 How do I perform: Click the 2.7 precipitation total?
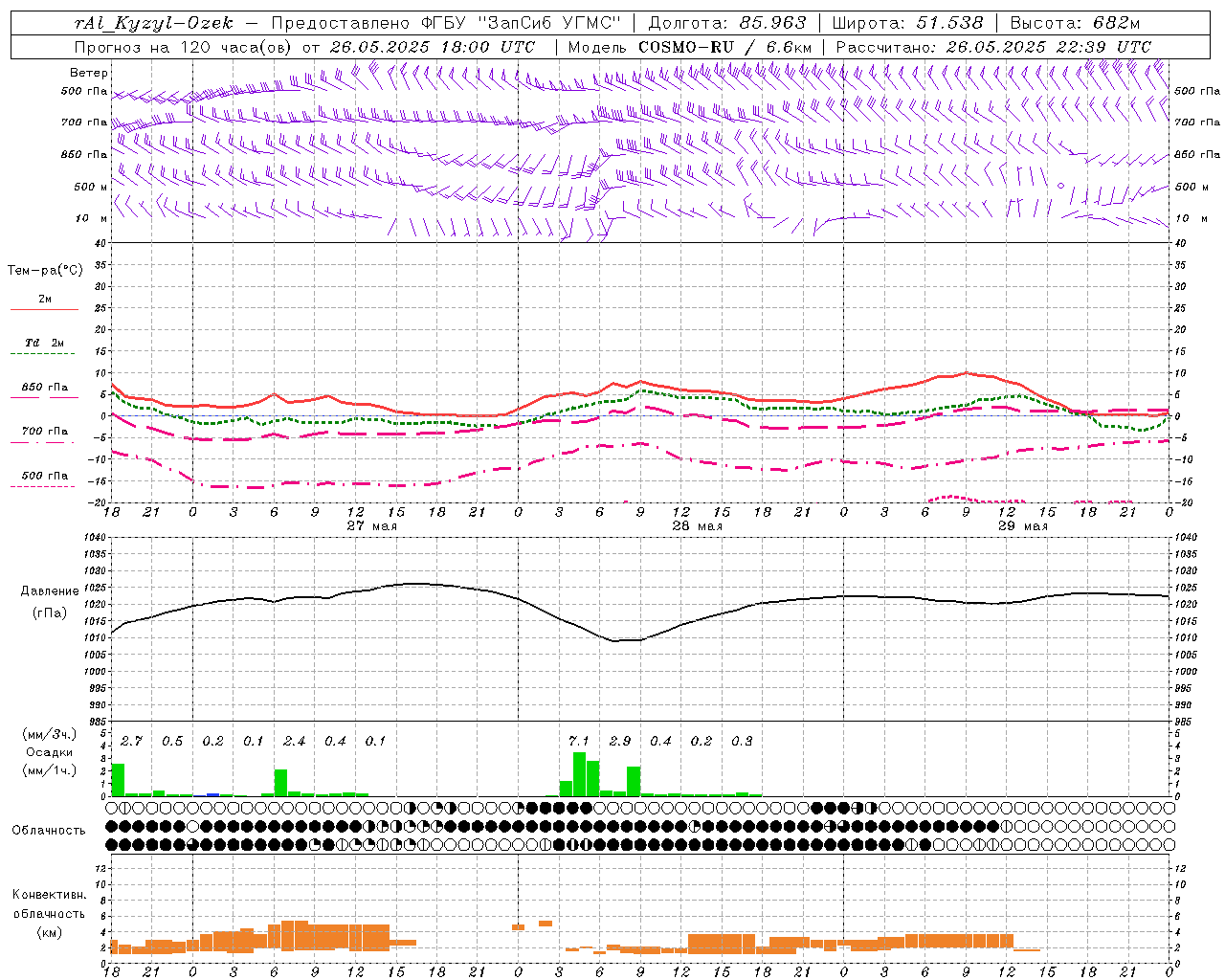tap(131, 742)
